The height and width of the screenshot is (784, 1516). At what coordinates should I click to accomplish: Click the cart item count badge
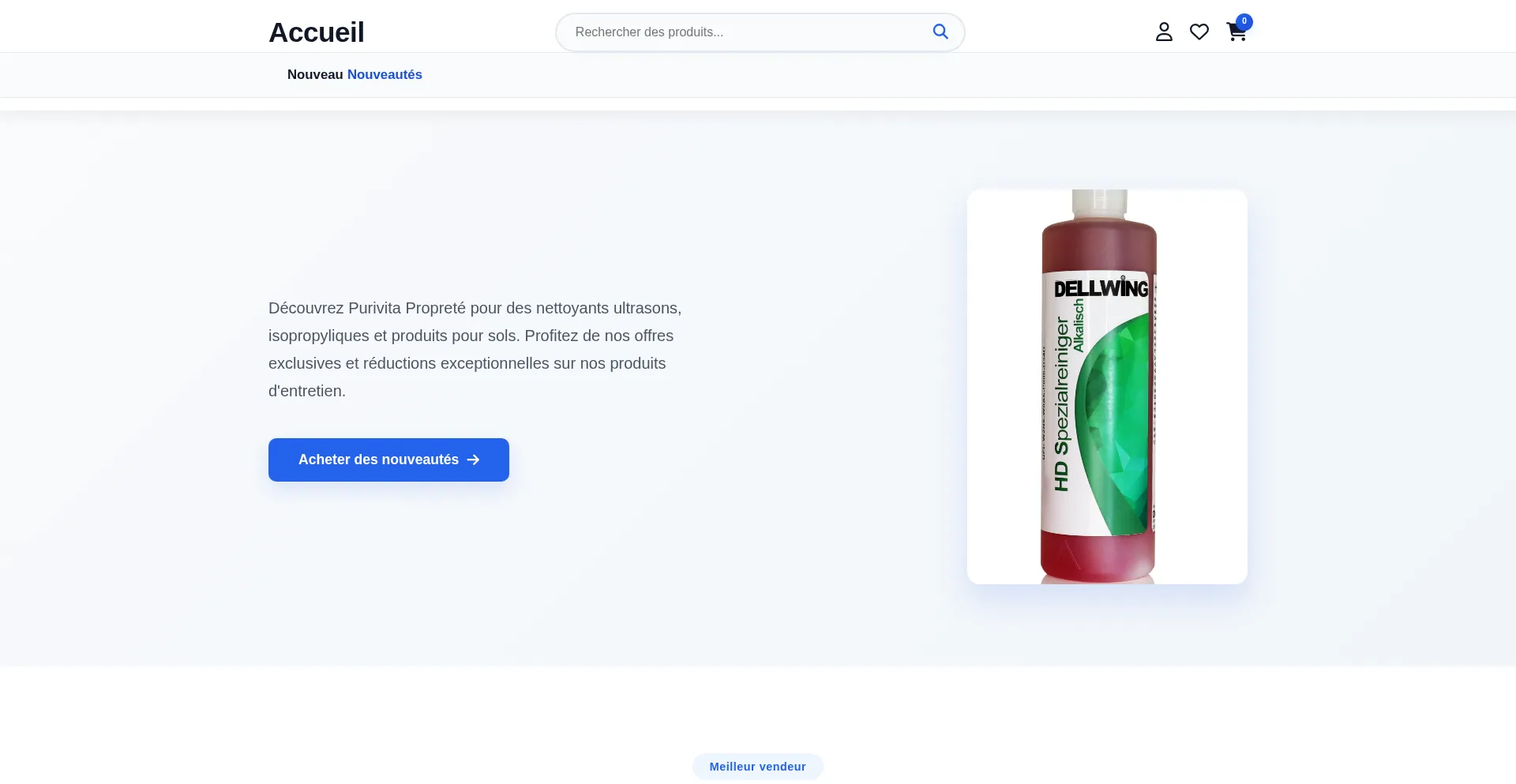1244,21
